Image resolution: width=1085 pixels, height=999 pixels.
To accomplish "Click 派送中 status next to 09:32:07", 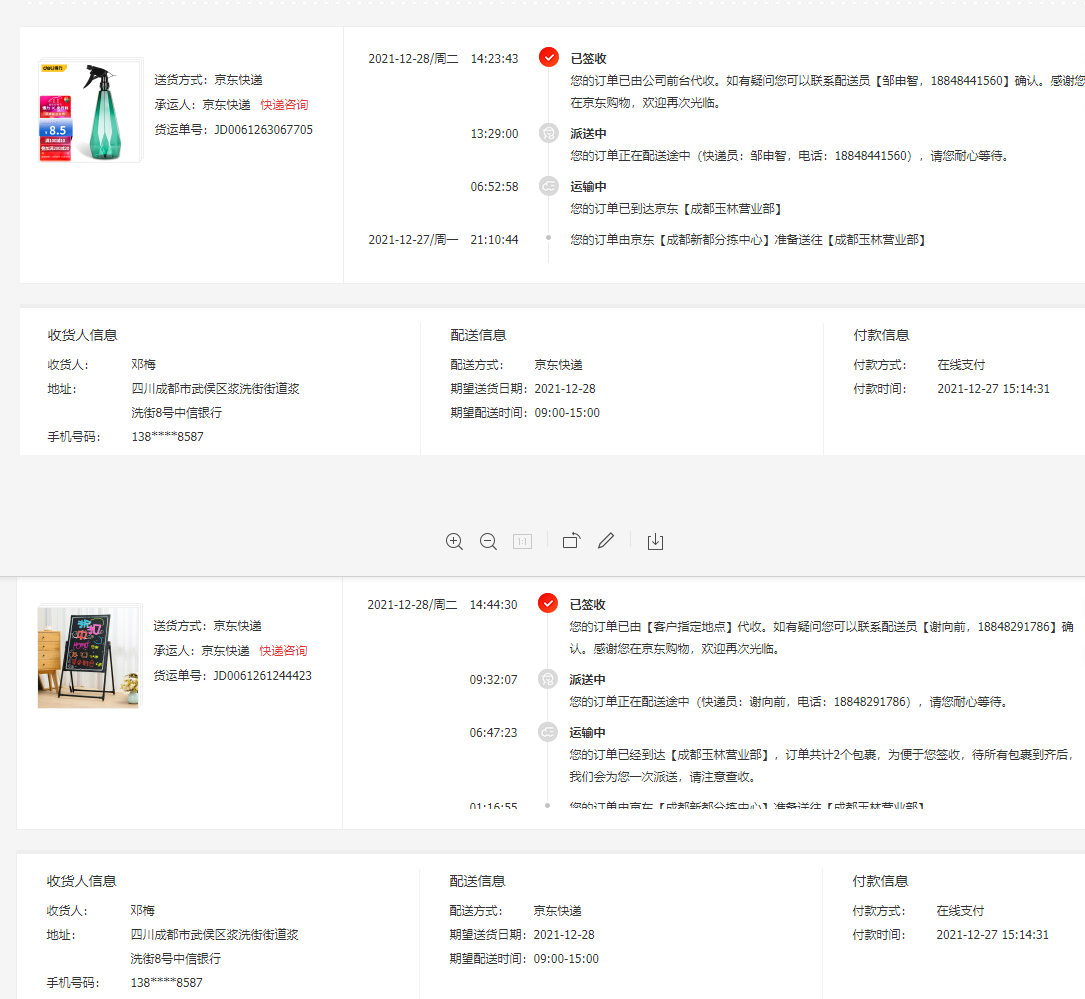I will pos(587,679).
